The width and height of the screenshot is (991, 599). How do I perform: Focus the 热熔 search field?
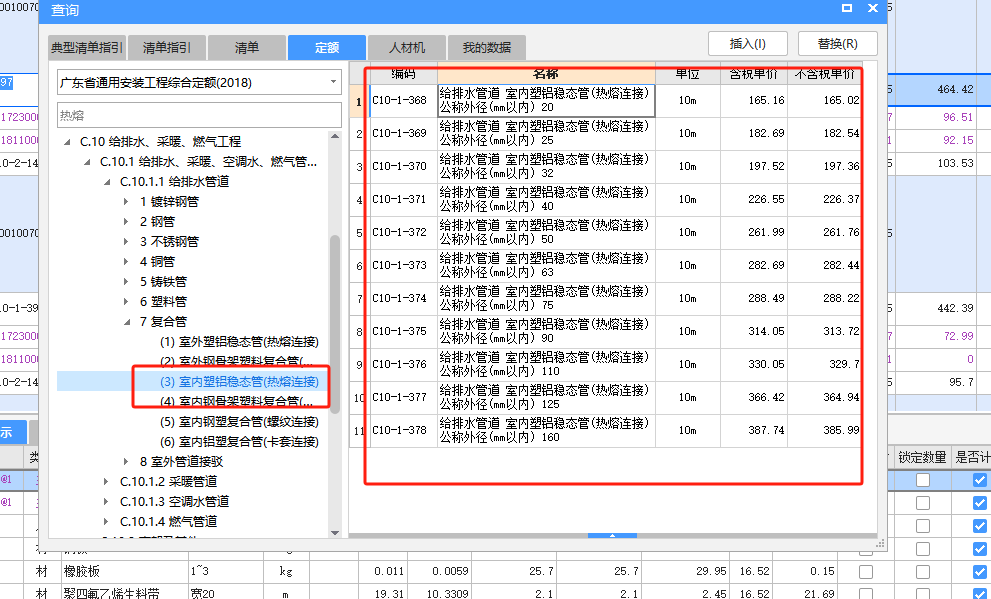coord(199,115)
